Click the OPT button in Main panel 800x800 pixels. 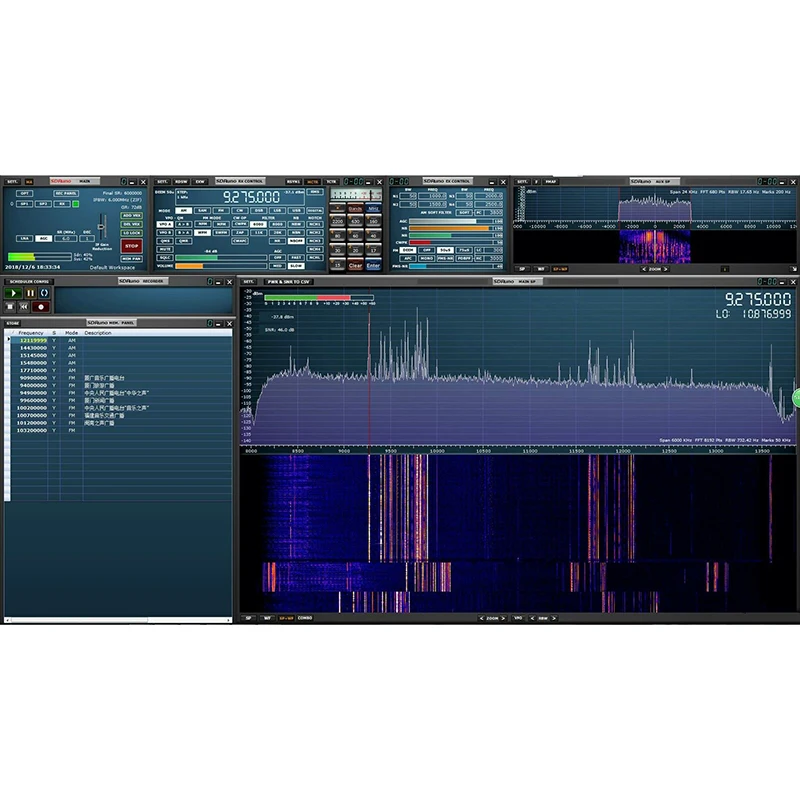coord(24,193)
